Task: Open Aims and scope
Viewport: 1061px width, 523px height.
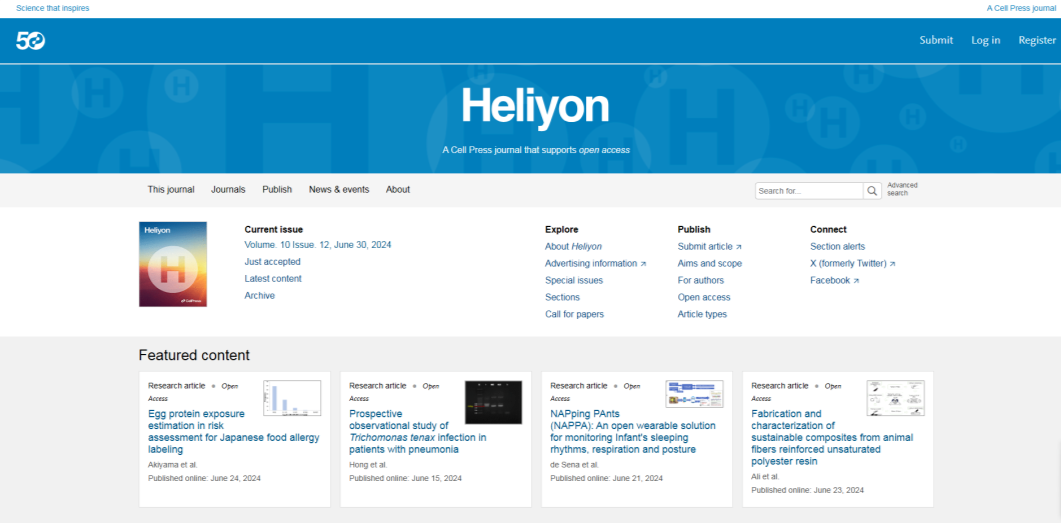Action: coord(710,263)
